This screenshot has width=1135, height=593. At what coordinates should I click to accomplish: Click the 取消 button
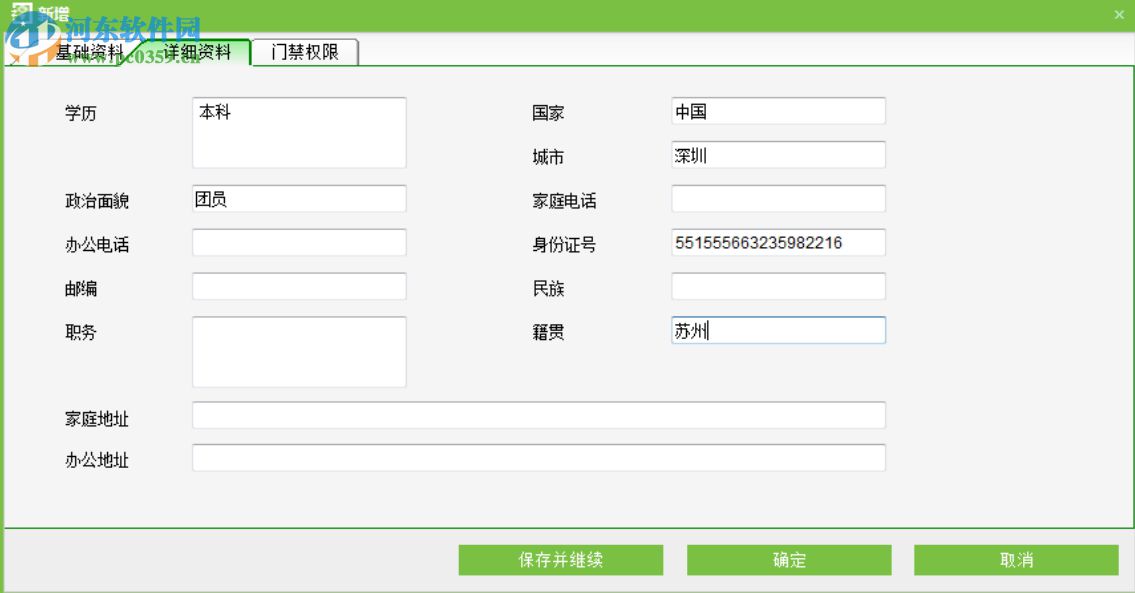coord(1017,560)
